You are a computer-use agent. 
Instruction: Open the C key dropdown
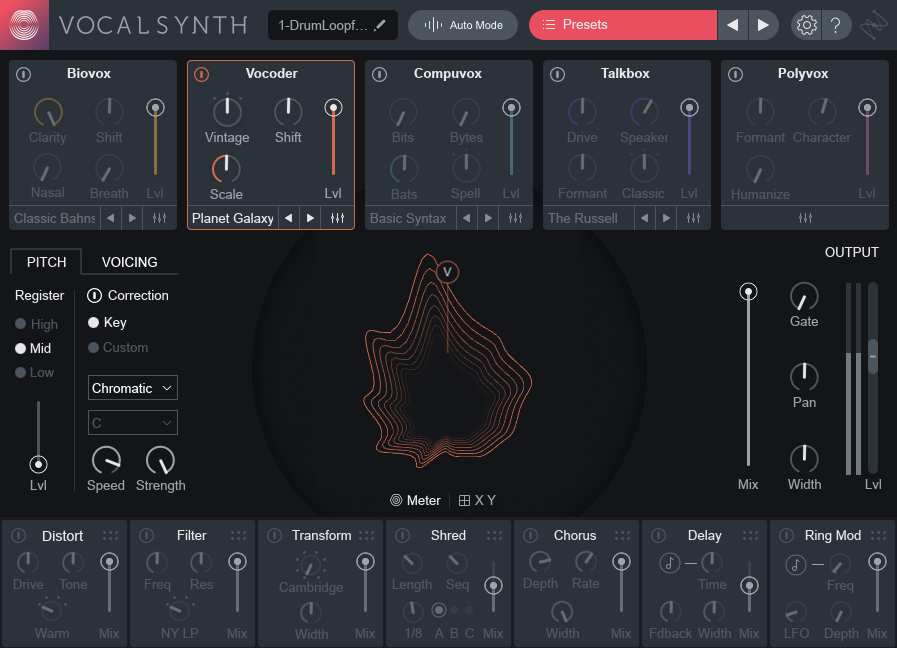tap(133, 423)
